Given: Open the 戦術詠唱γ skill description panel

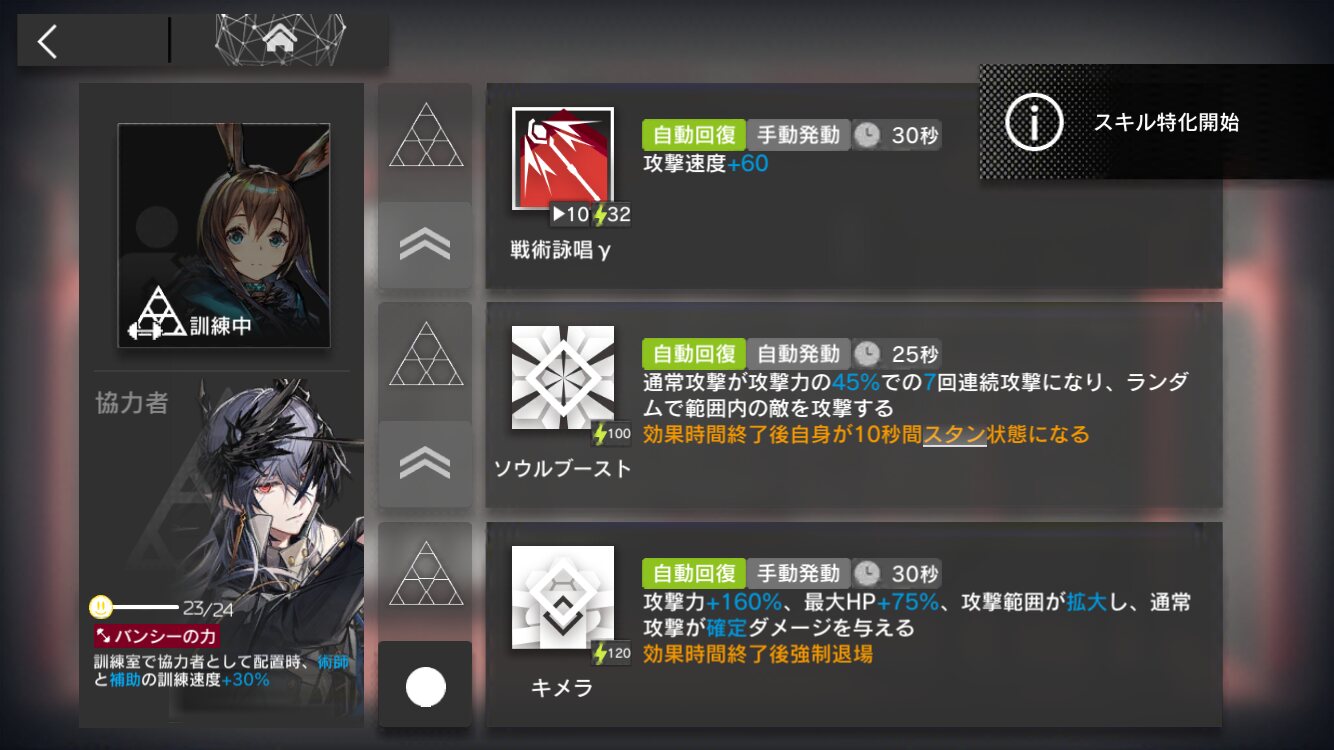Looking at the screenshot, I should 854,186.
